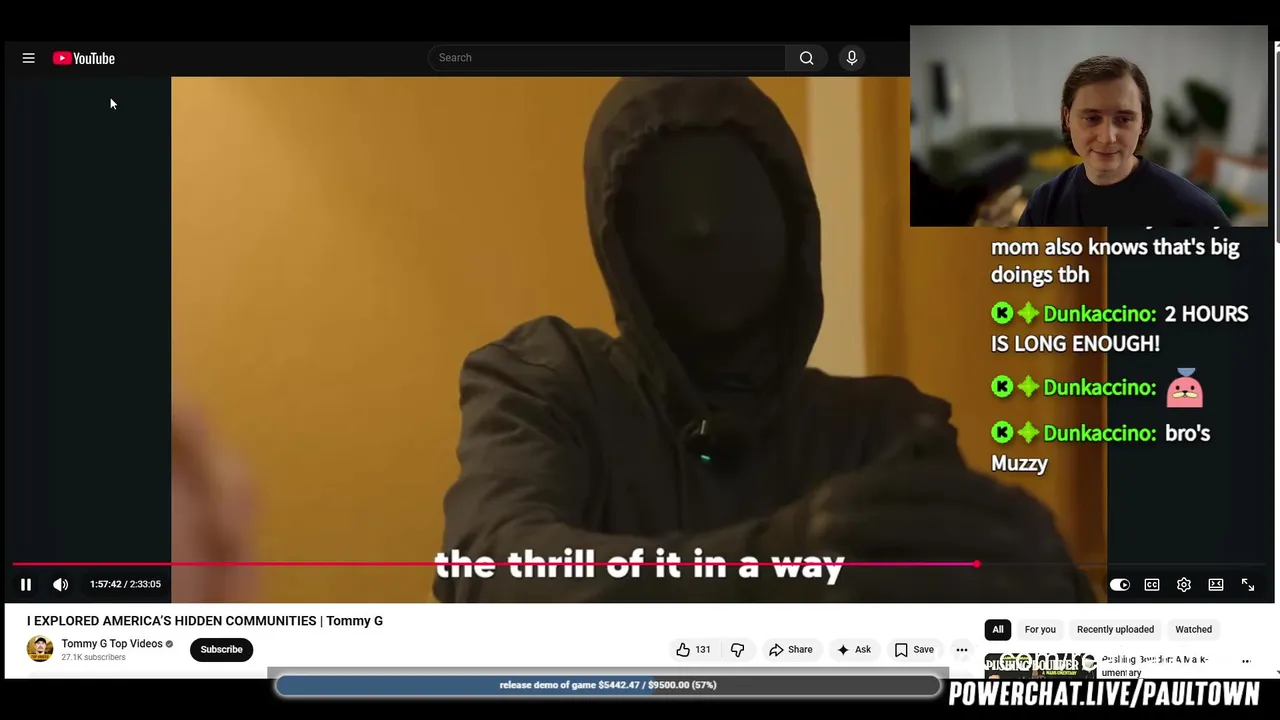Select the Recently uploaded filter chip
Screen dimensions: 1280x720
tap(1115, 629)
